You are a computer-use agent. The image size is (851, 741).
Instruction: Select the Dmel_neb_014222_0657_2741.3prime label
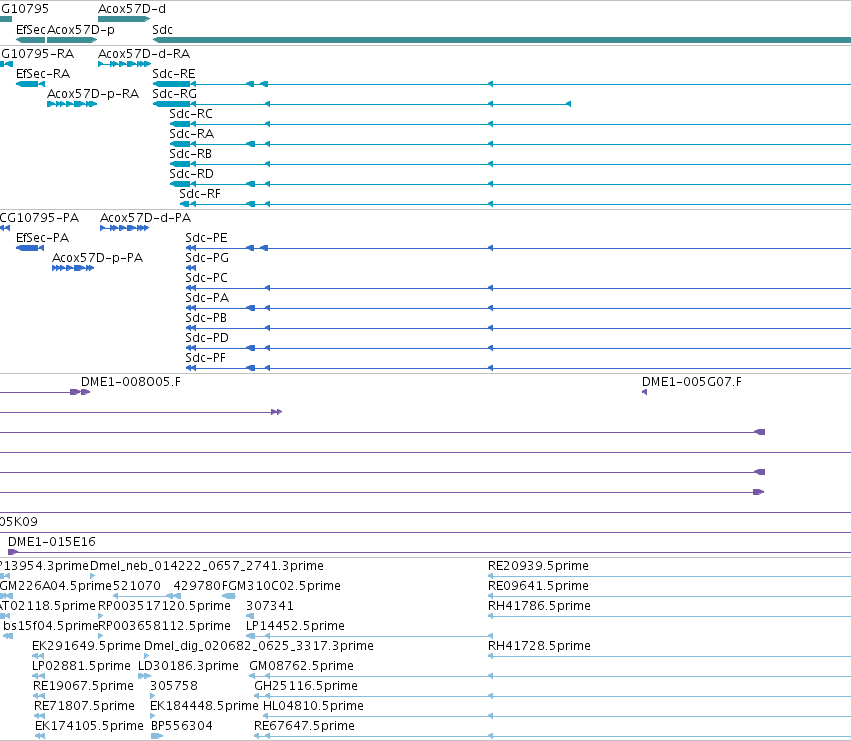[x=207, y=566]
